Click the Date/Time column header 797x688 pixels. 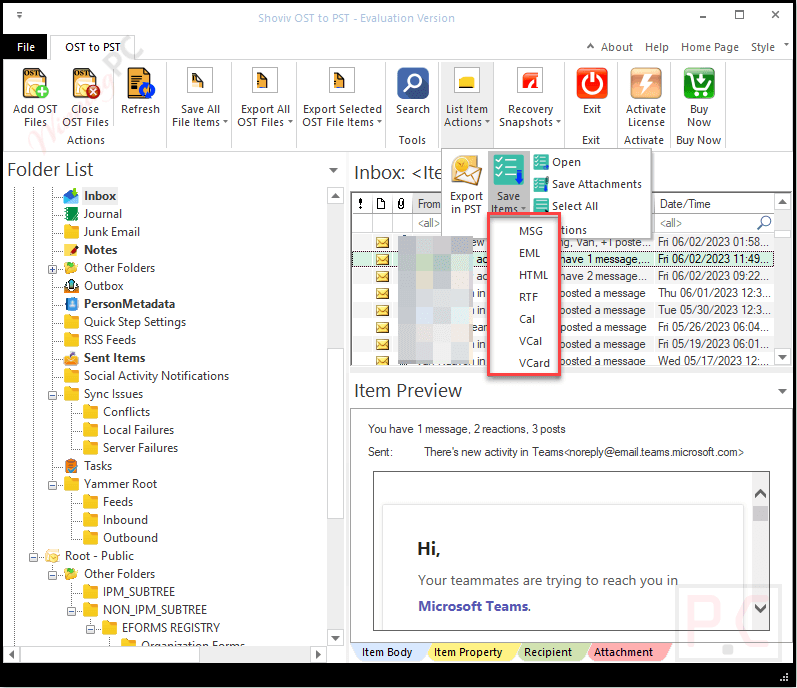pos(714,204)
